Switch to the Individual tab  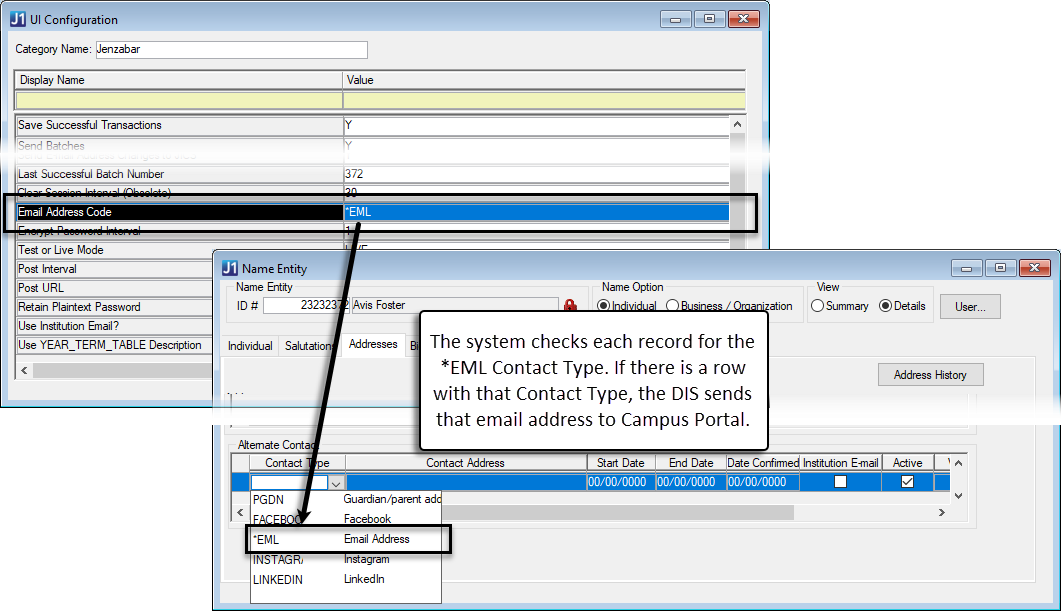click(x=250, y=346)
